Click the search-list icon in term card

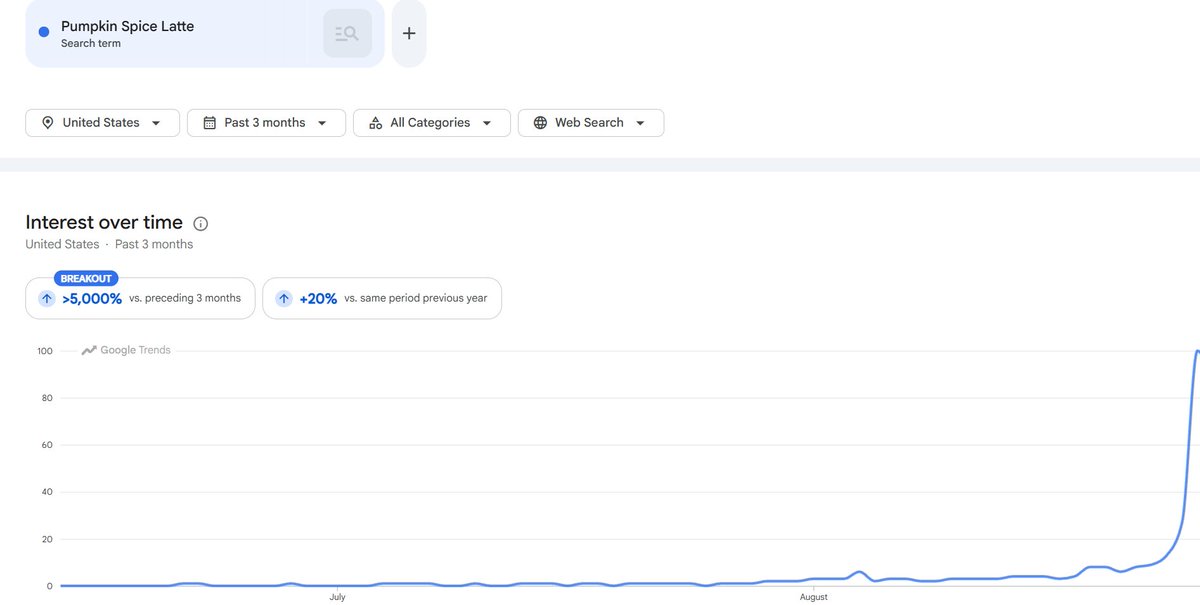pyautogui.click(x=347, y=33)
